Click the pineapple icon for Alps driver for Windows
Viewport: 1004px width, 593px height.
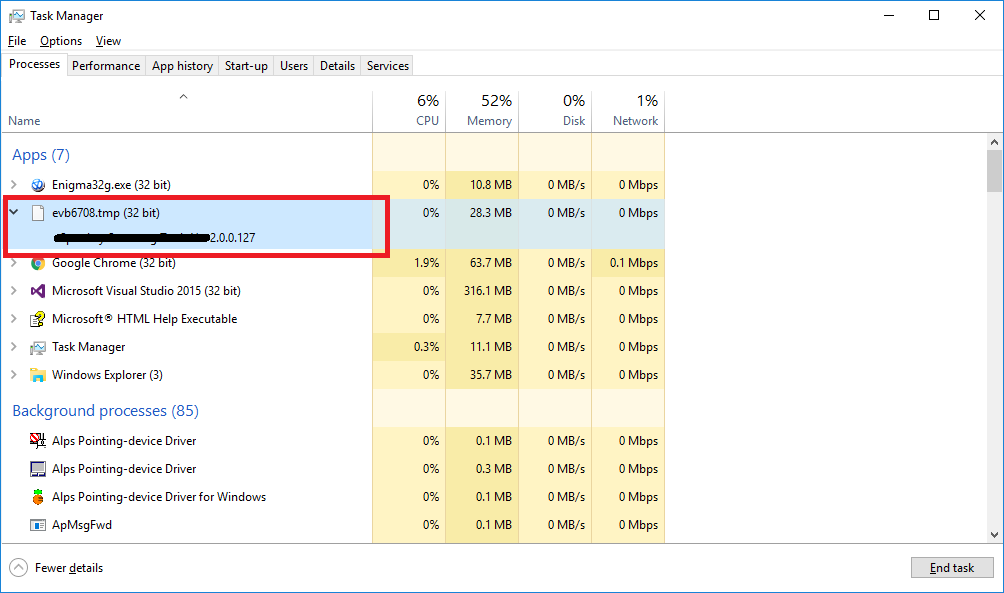(x=38, y=497)
